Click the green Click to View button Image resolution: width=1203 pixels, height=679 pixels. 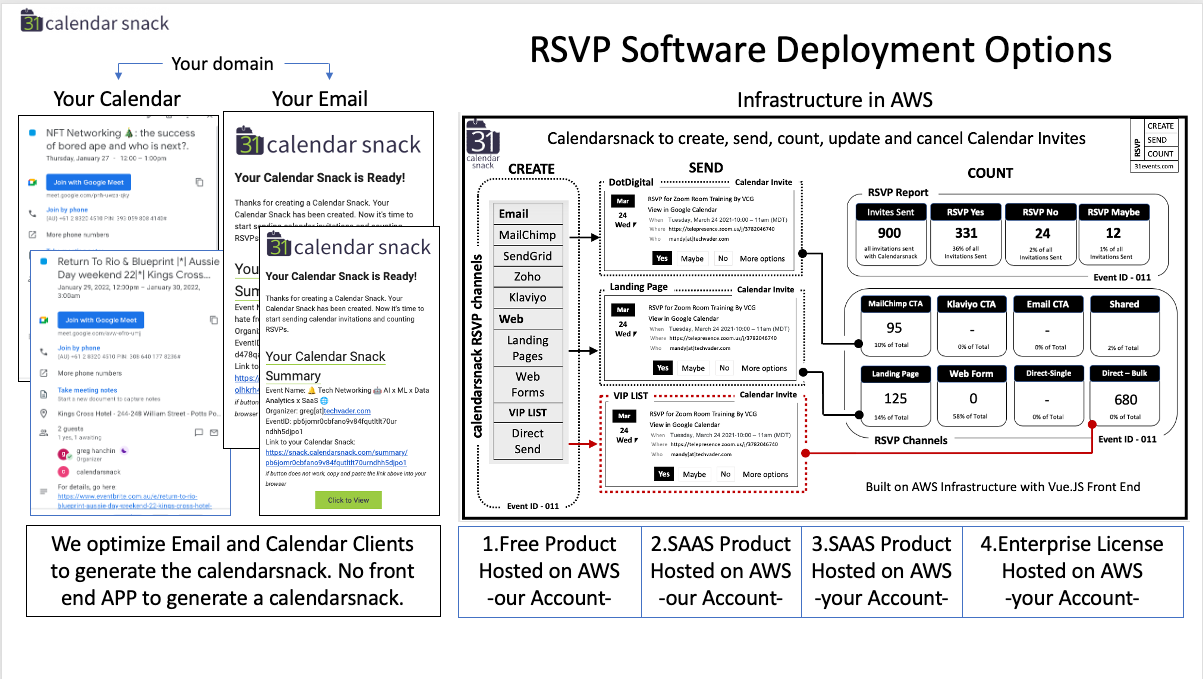pos(348,500)
